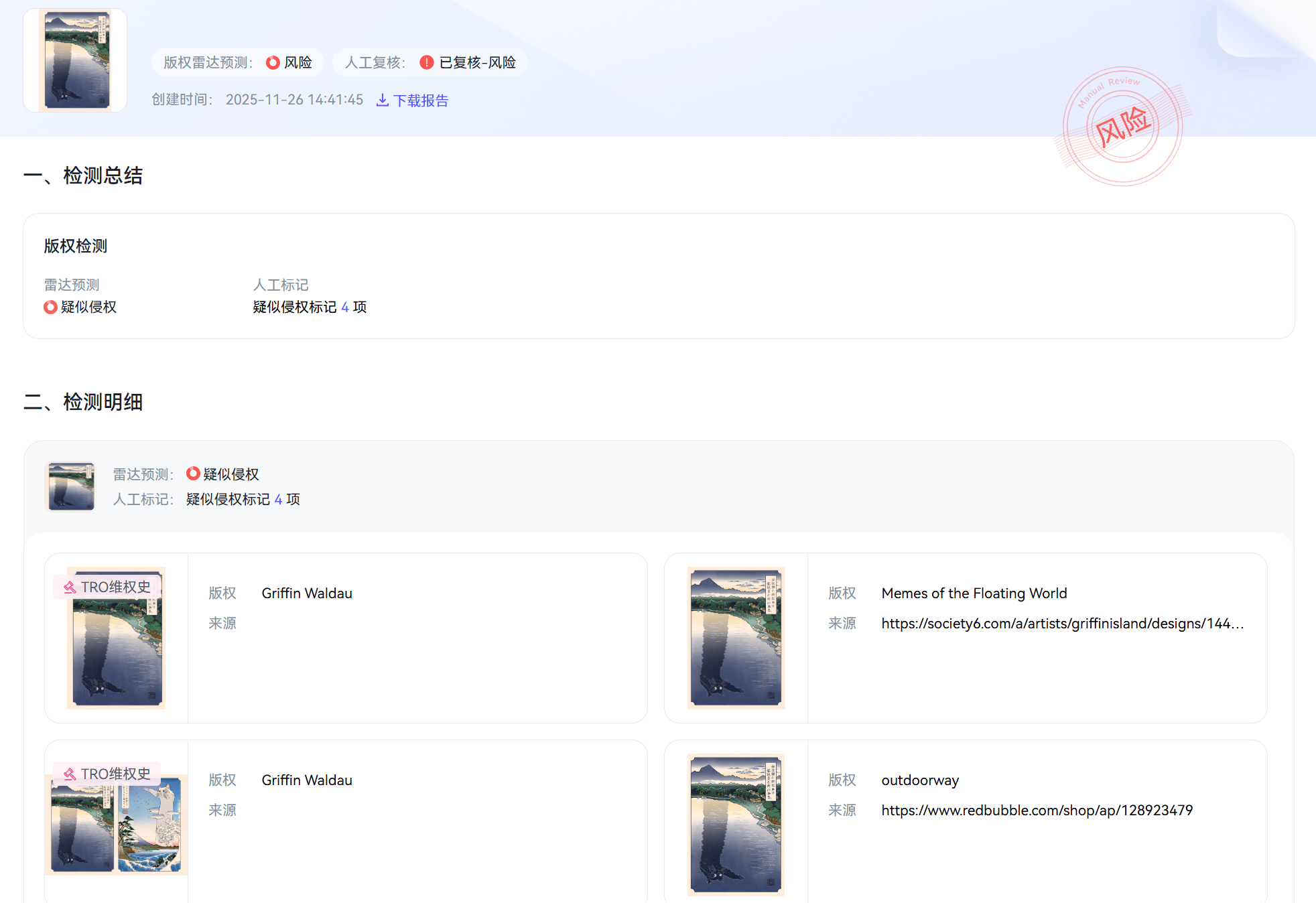Open the redbubble.com shop source link
The image size is (1316, 903).
coord(1037,810)
